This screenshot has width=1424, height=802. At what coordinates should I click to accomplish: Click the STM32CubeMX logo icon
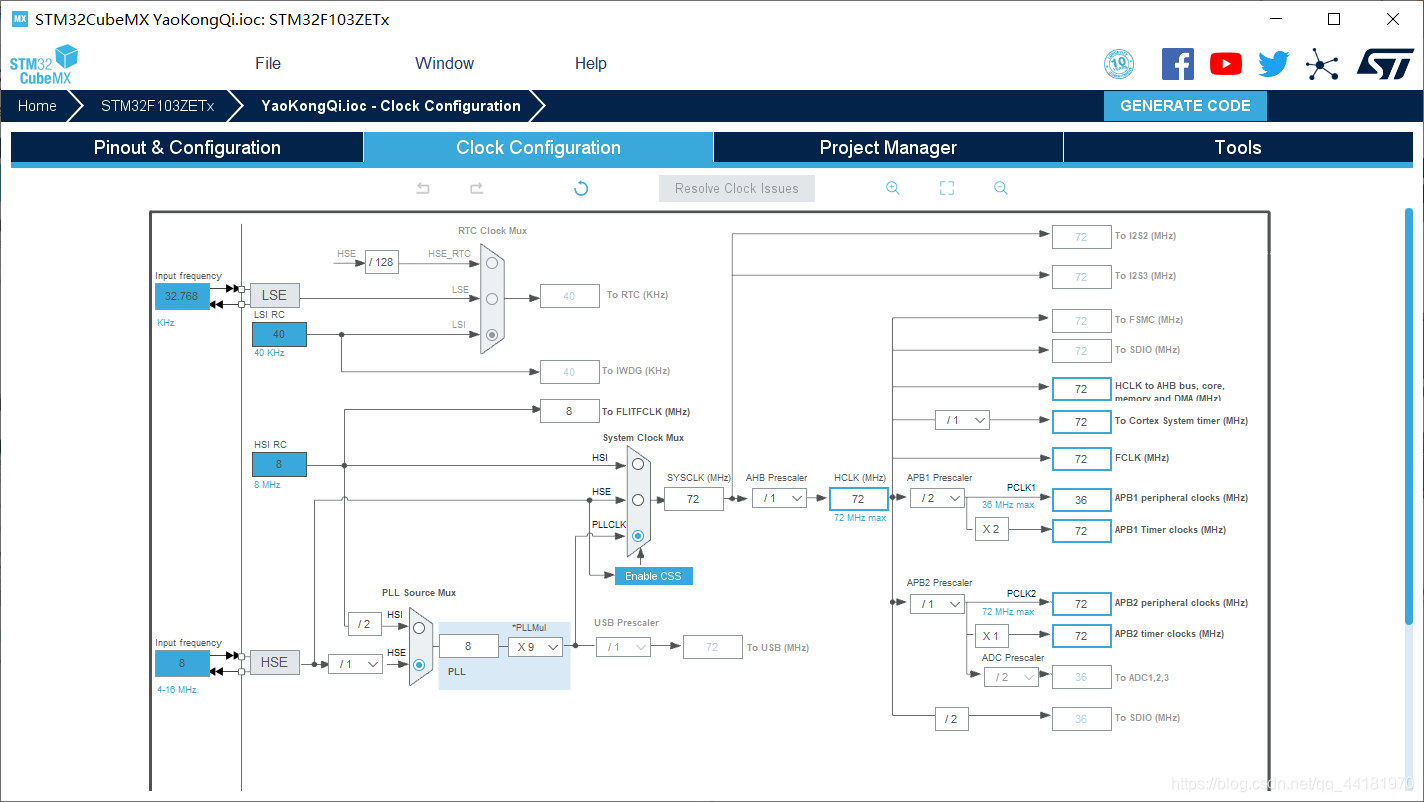click(x=43, y=64)
